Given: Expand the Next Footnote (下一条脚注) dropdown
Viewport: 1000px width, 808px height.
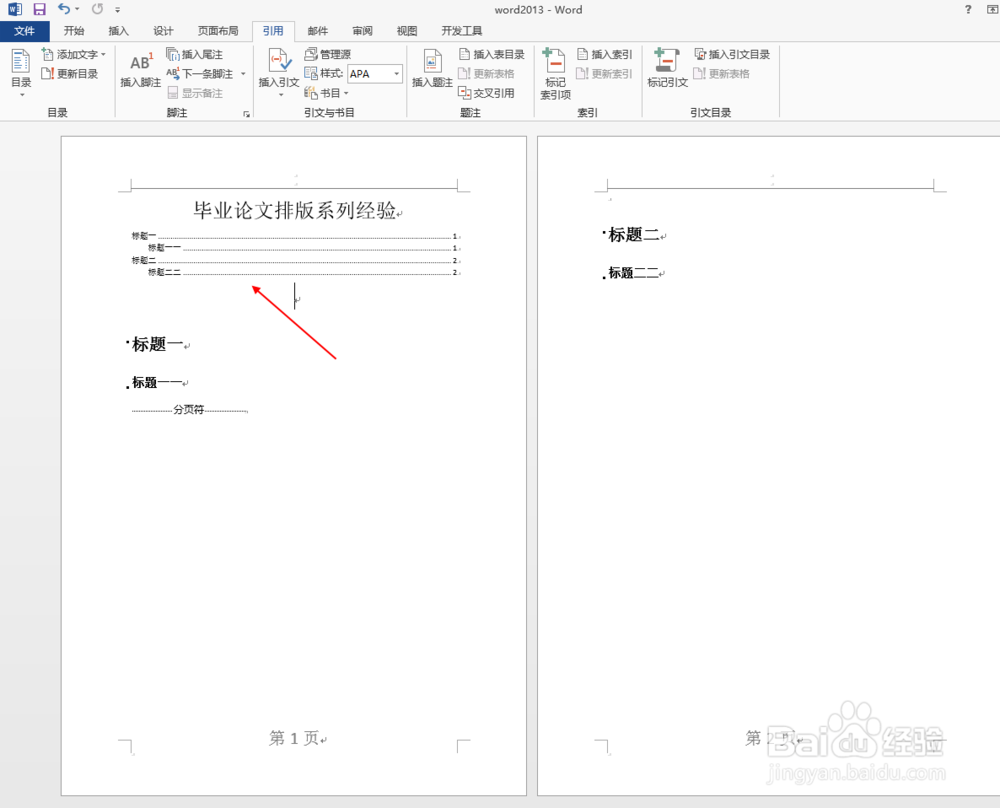Looking at the screenshot, I should tap(243, 73).
